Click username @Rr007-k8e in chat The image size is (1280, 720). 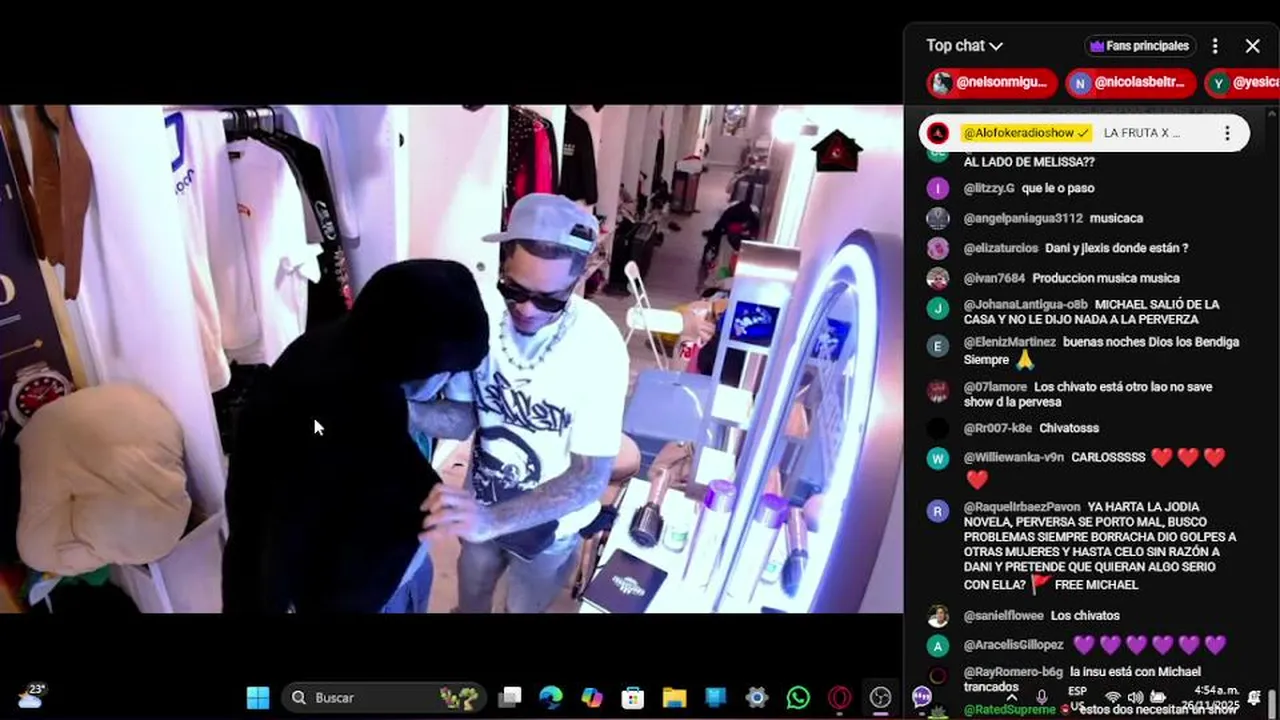pyautogui.click(x=997, y=428)
